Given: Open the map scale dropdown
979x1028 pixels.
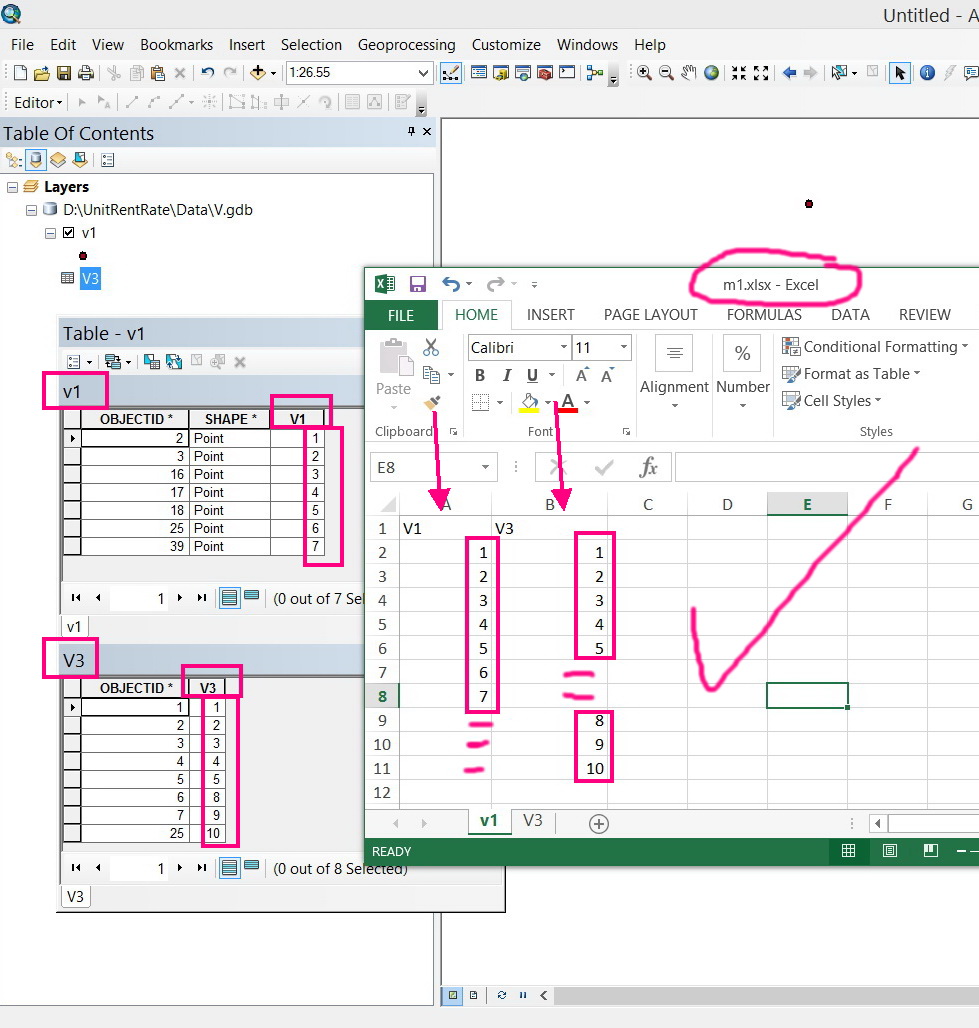Looking at the screenshot, I should 423,73.
